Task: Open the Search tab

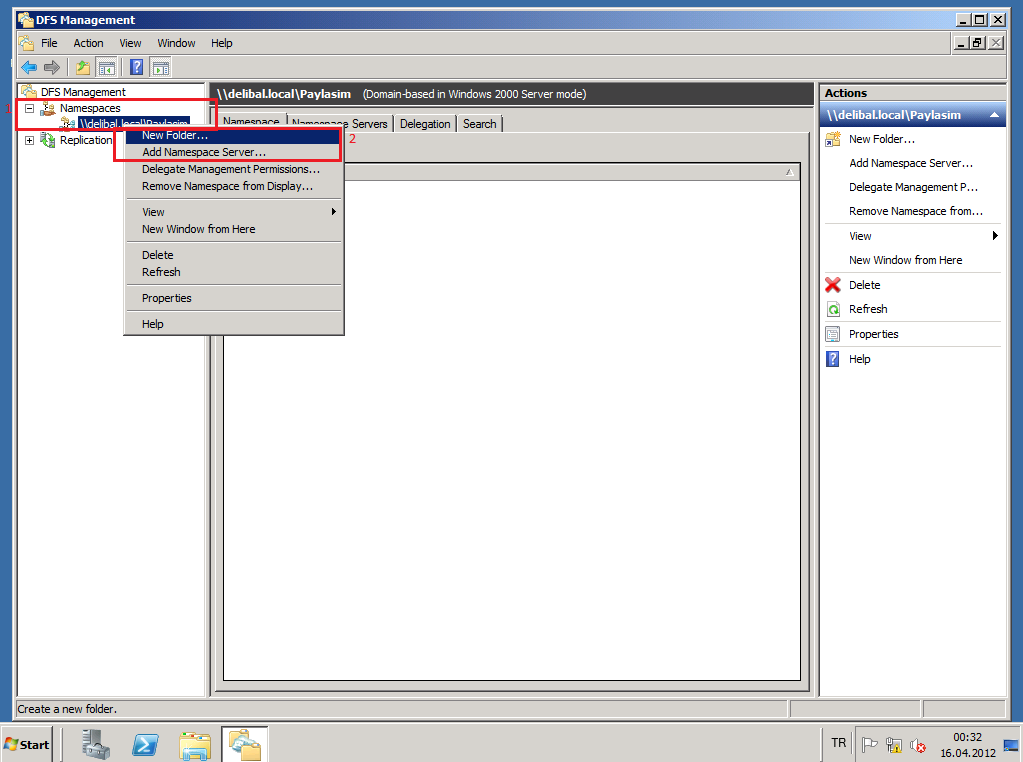Action: pos(480,124)
